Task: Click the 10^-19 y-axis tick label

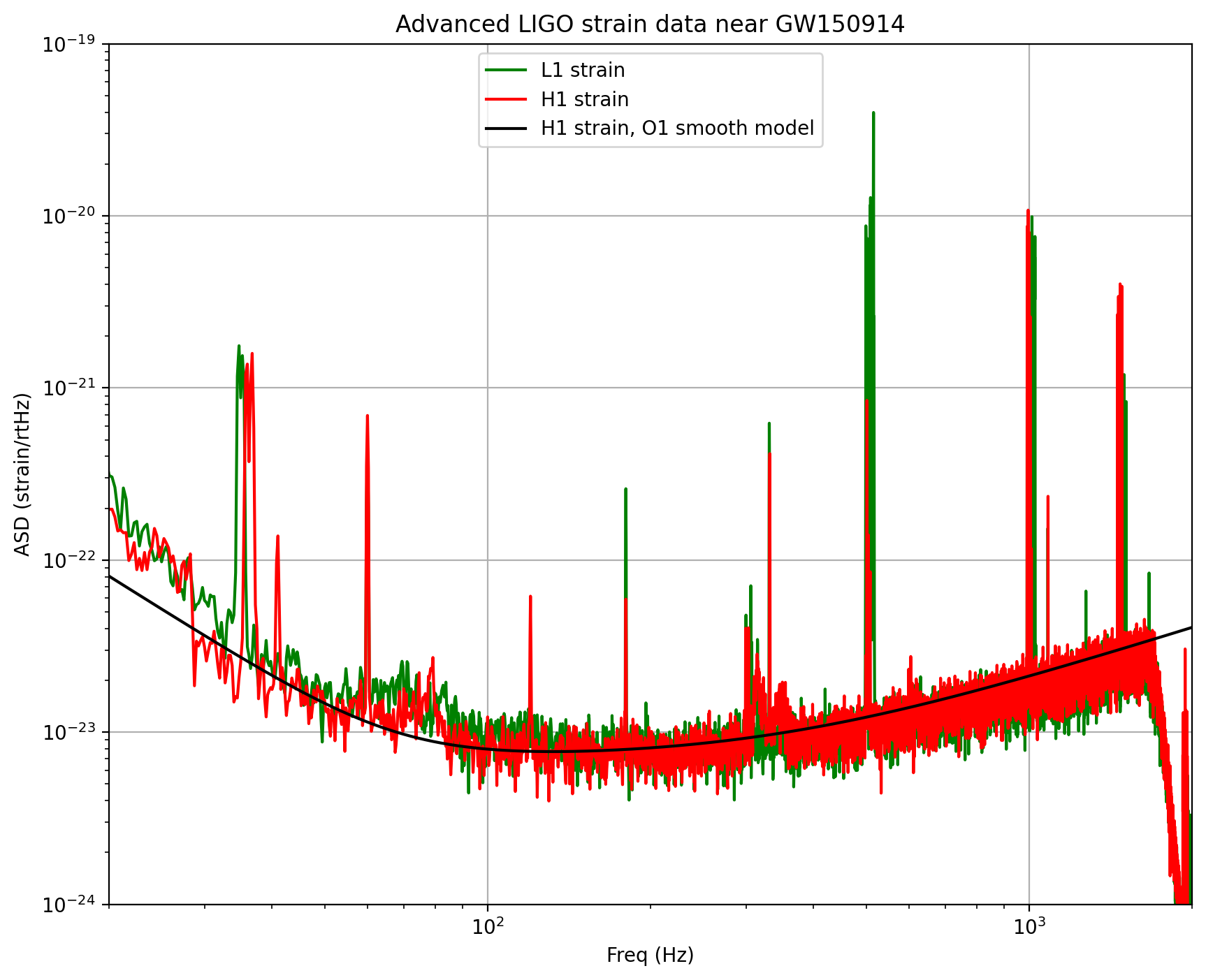Action: tap(72, 45)
